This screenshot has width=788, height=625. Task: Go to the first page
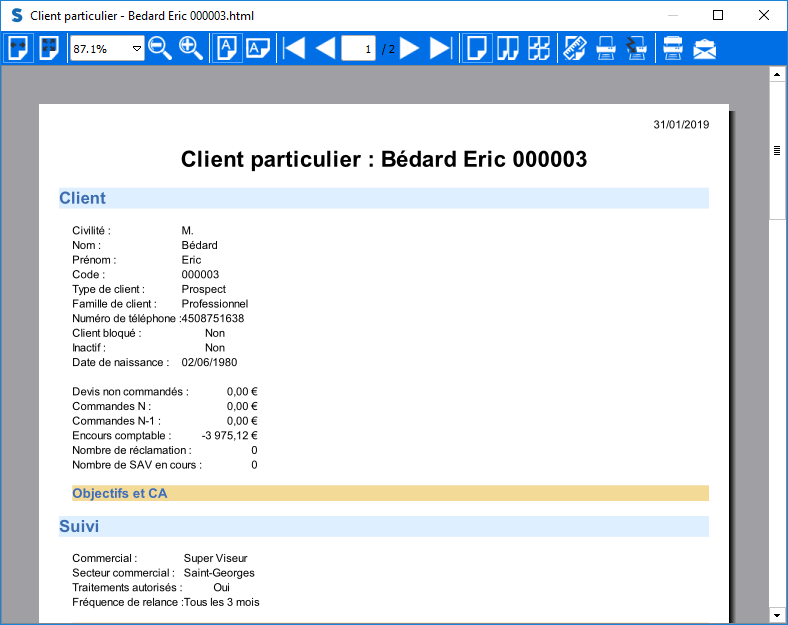(x=294, y=48)
